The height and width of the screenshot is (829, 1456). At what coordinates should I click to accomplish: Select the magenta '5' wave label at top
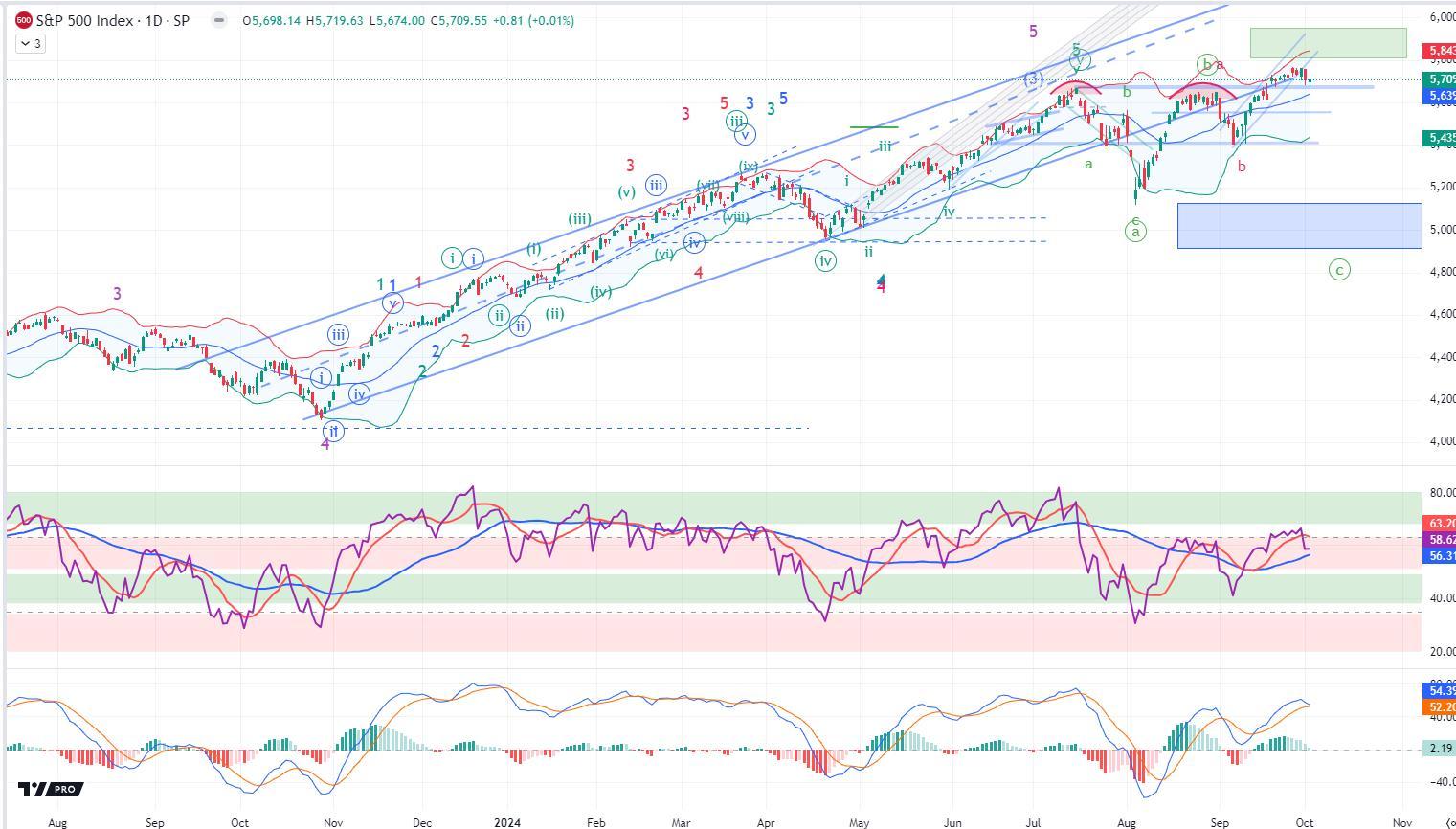pyautogui.click(x=1033, y=32)
